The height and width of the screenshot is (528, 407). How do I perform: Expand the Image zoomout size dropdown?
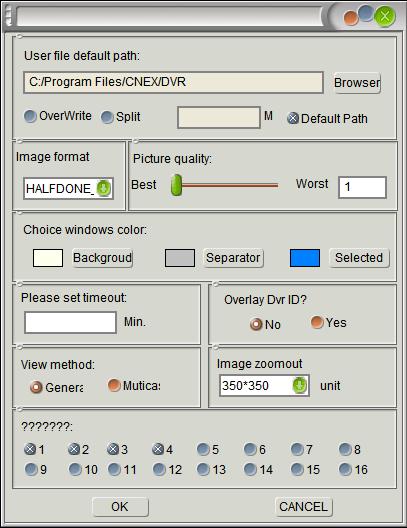tap(299, 385)
